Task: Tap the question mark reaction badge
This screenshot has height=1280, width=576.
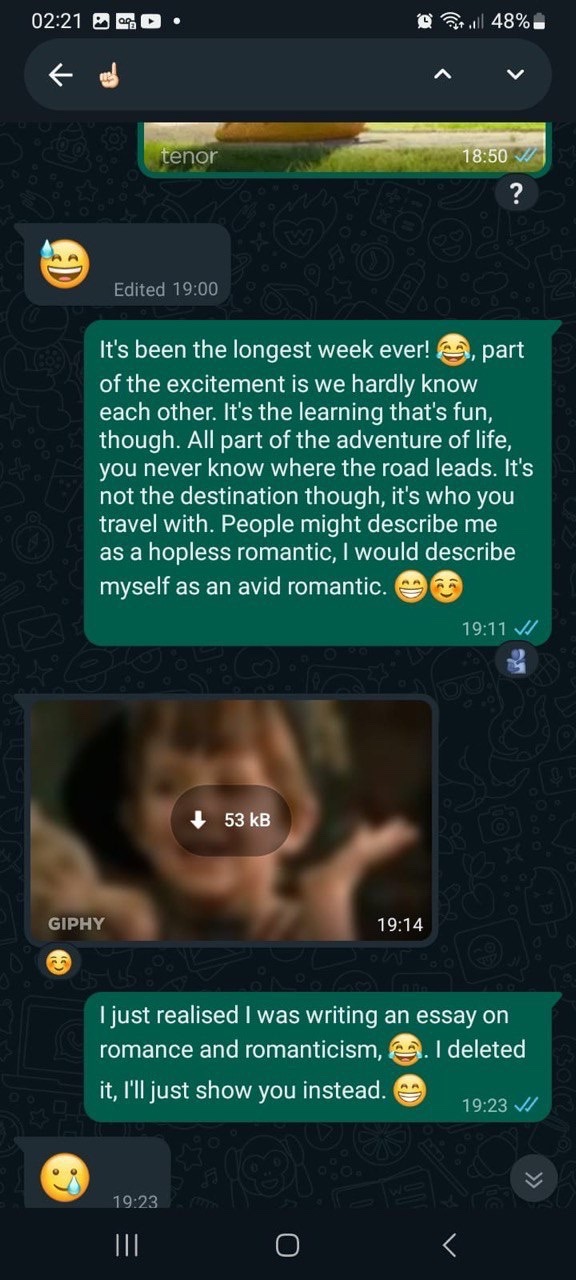Action: click(516, 195)
